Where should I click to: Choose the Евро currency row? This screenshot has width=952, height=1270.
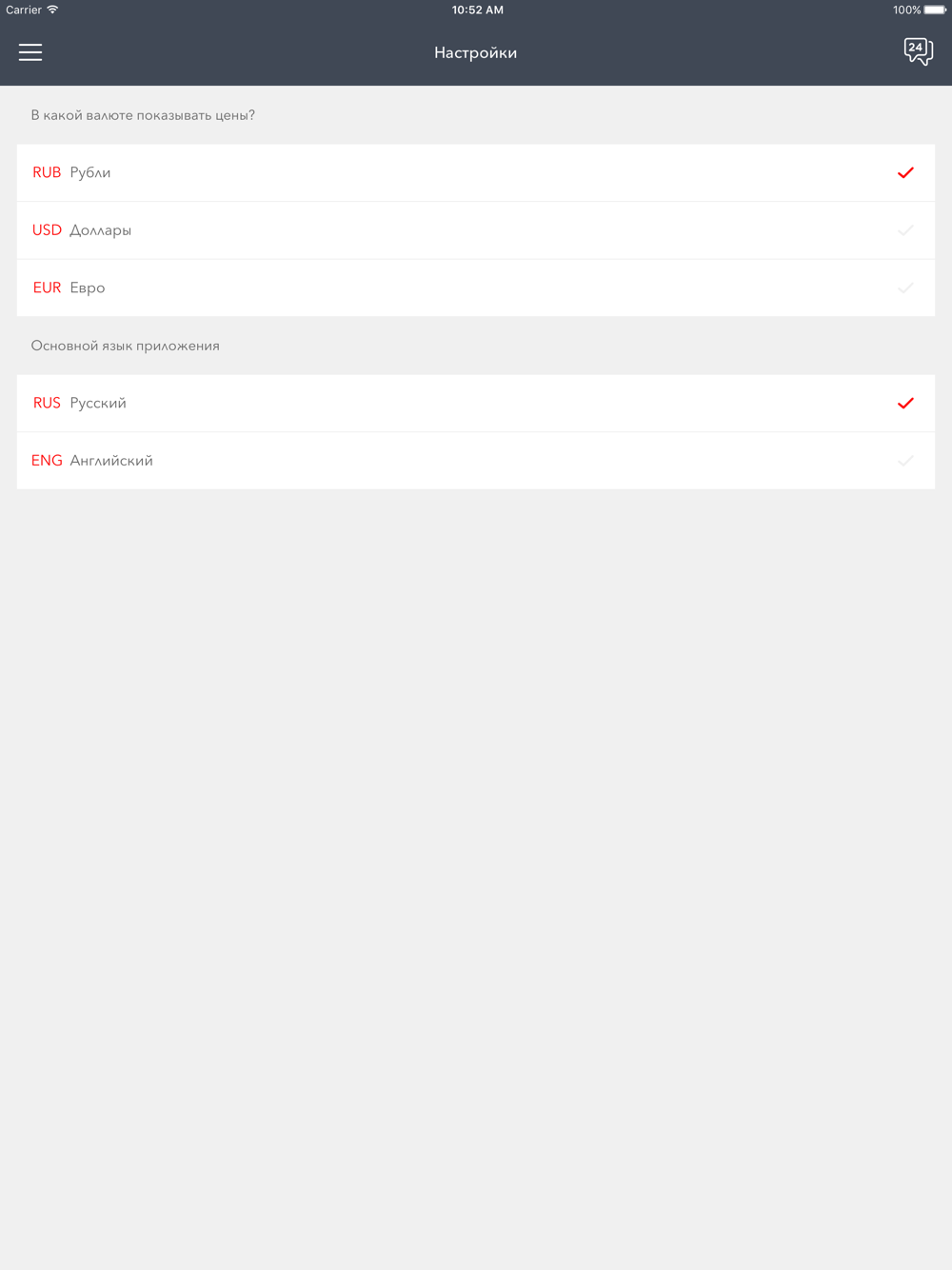[476, 288]
